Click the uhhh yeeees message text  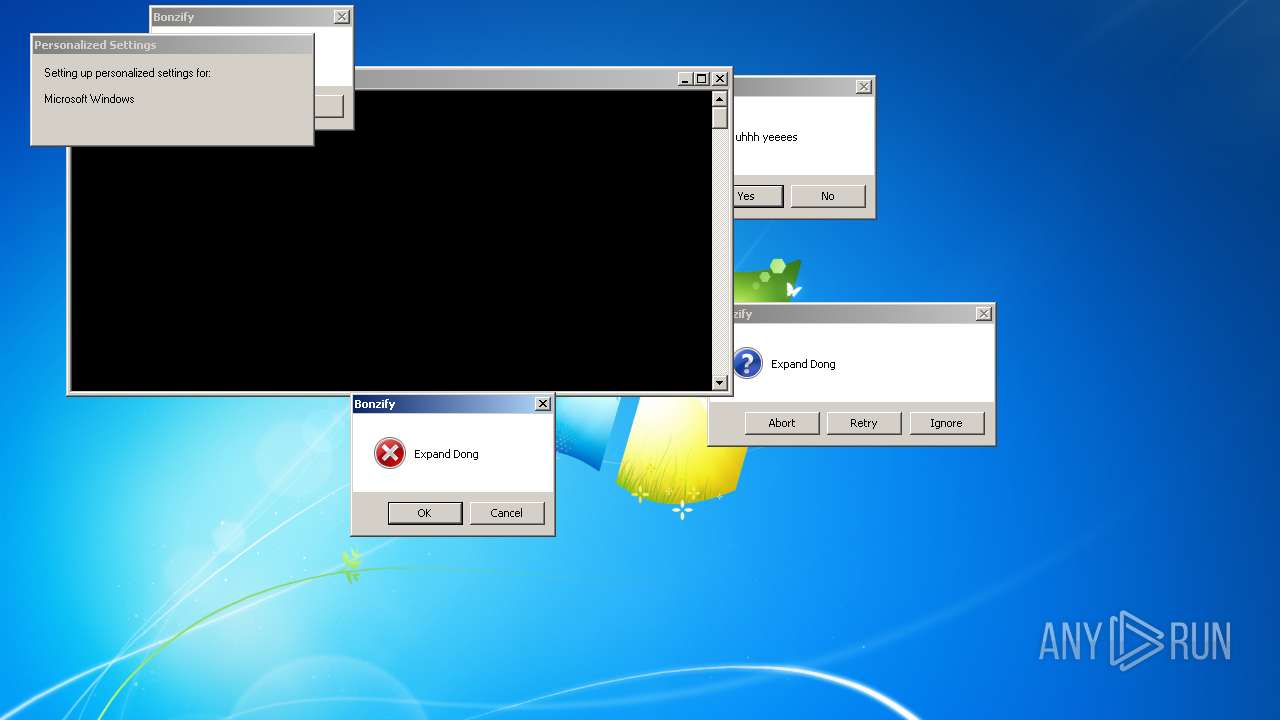click(767, 137)
